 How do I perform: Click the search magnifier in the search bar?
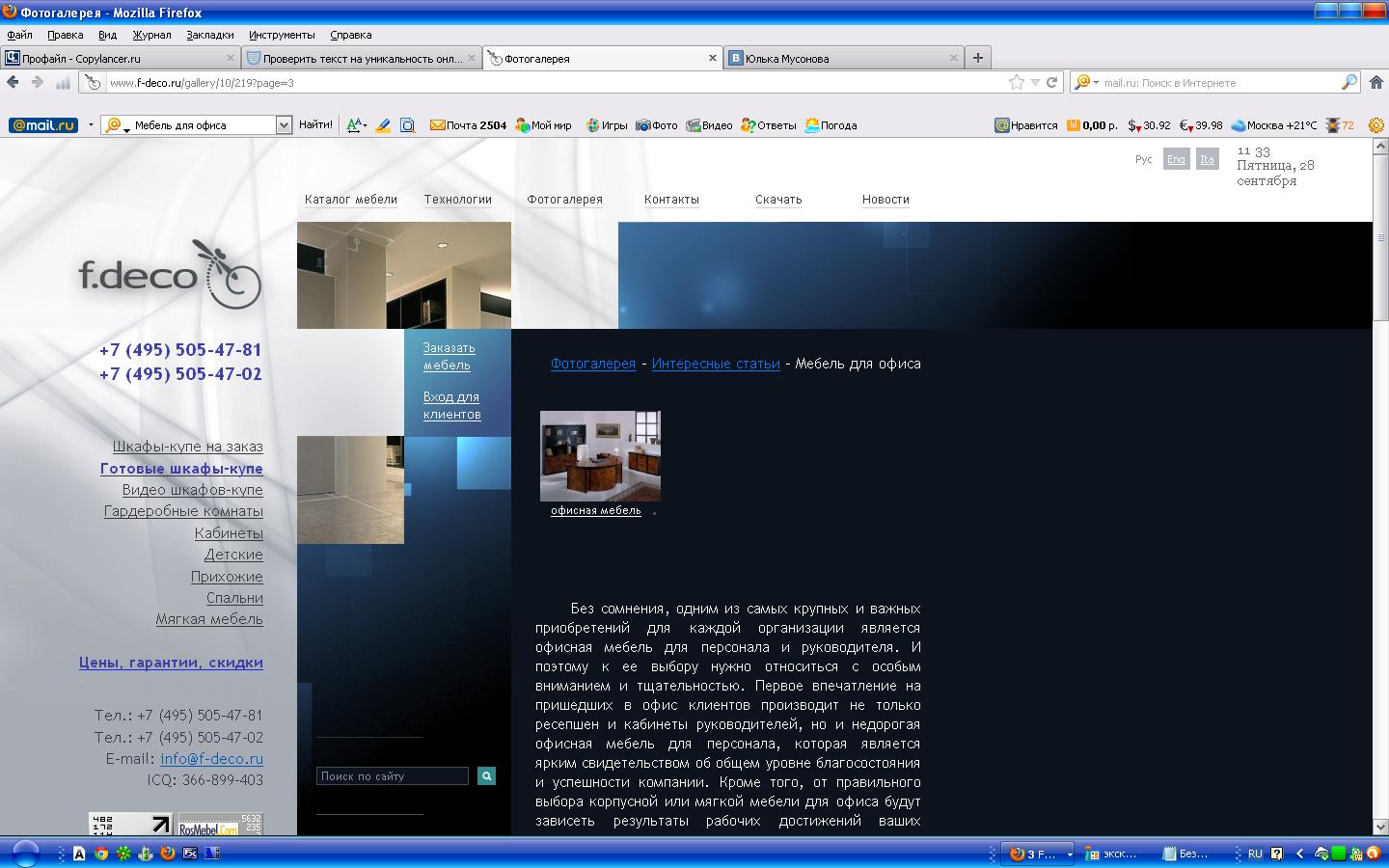click(1349, 83)
